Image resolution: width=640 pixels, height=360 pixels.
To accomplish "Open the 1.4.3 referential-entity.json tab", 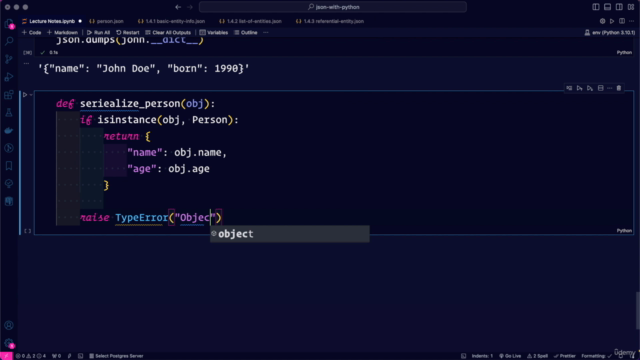I will [x=330, y=21].
